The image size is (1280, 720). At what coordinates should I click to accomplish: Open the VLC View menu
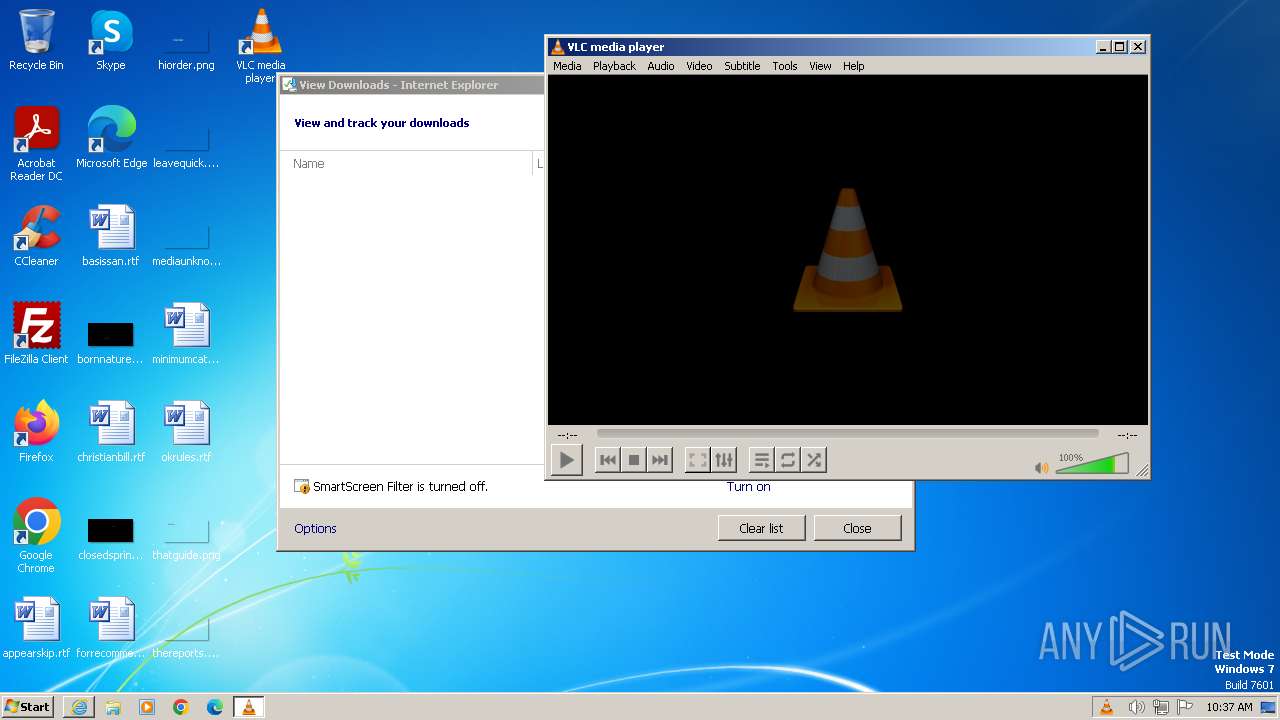tap(820, 66)
